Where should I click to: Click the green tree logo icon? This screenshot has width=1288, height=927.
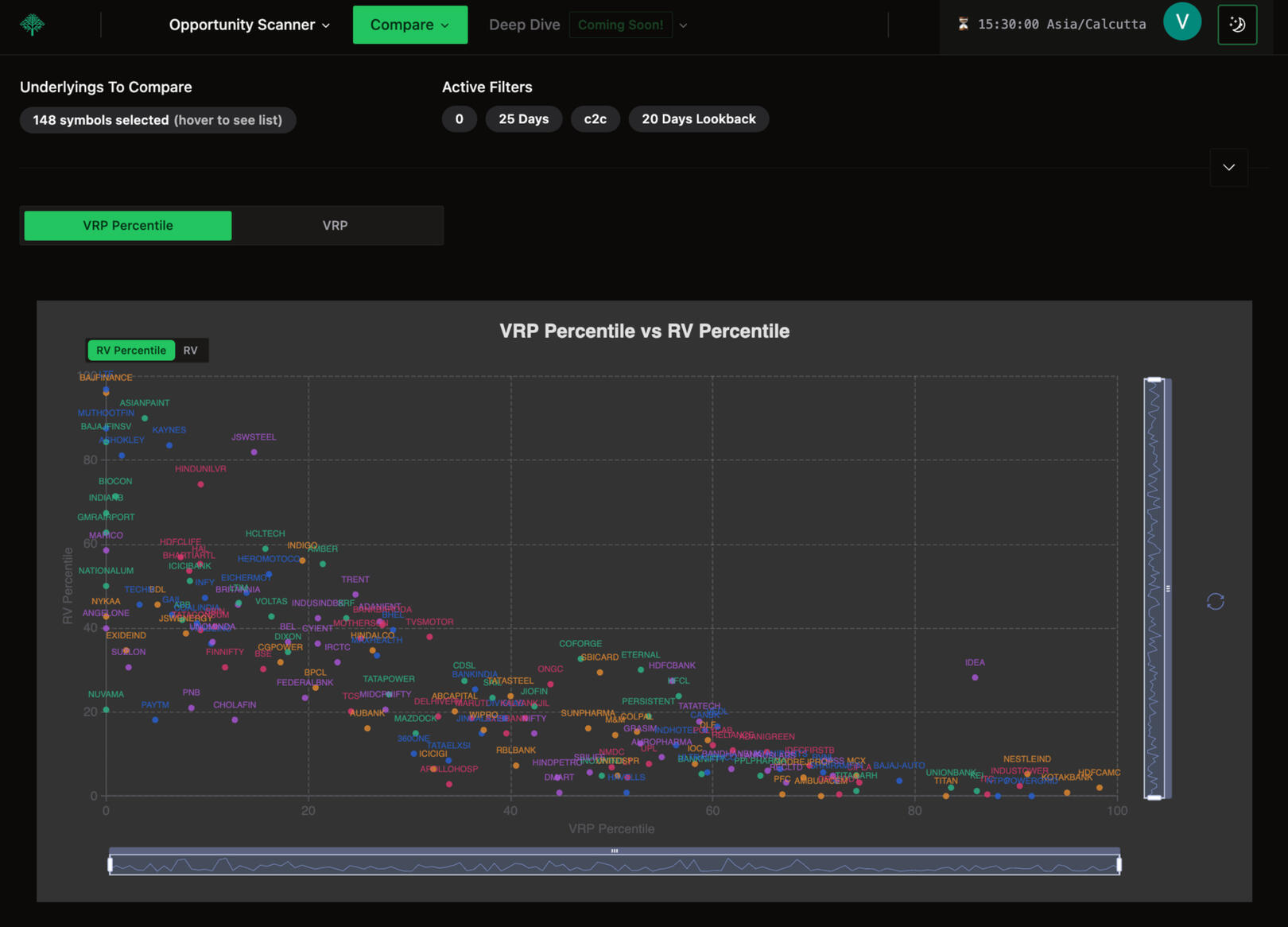[32, 25]
